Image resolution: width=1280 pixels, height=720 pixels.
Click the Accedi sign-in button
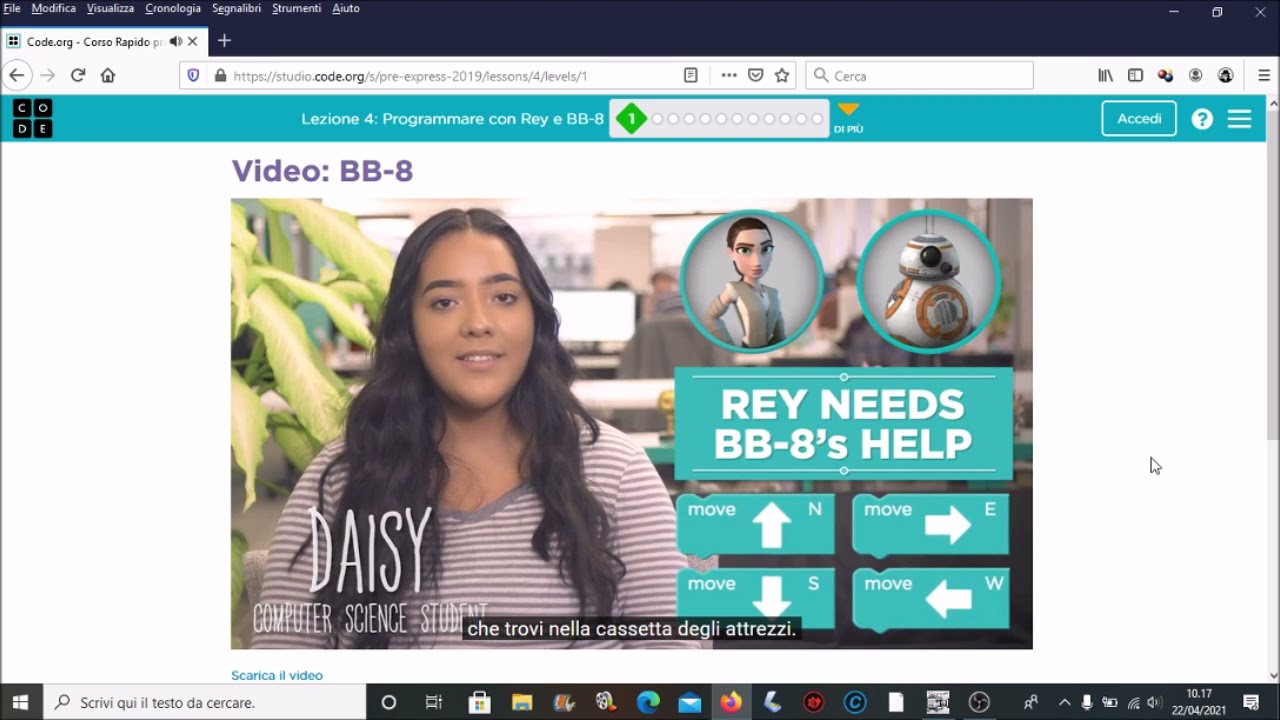pos(1139,118)
